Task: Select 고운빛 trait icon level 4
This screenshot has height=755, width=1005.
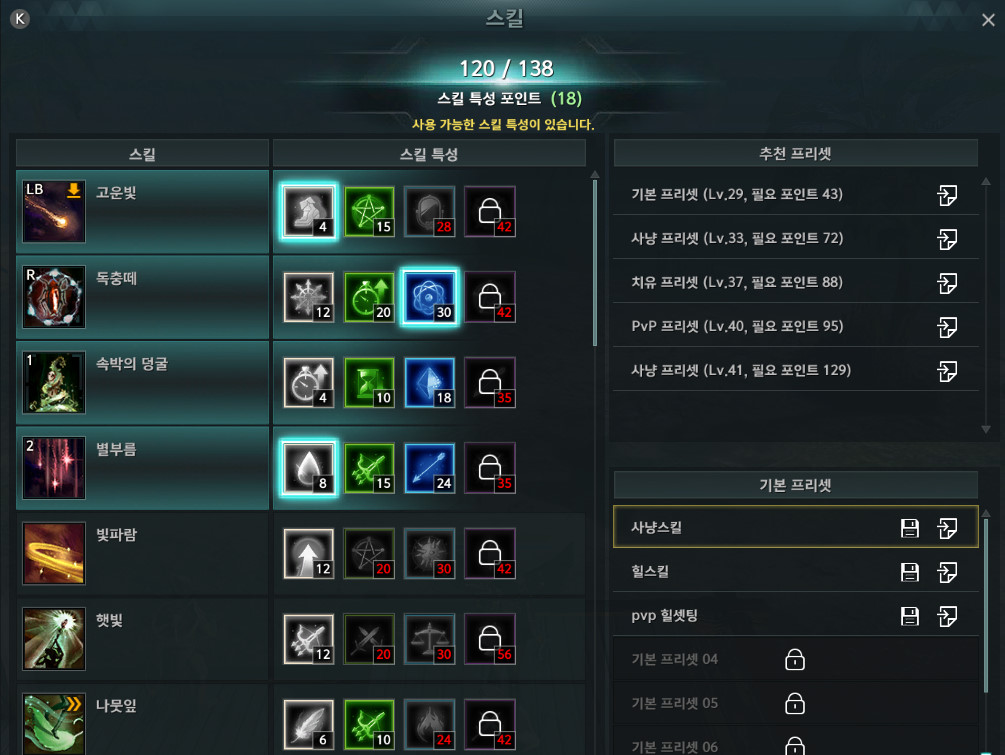Action: pos(308,212)
